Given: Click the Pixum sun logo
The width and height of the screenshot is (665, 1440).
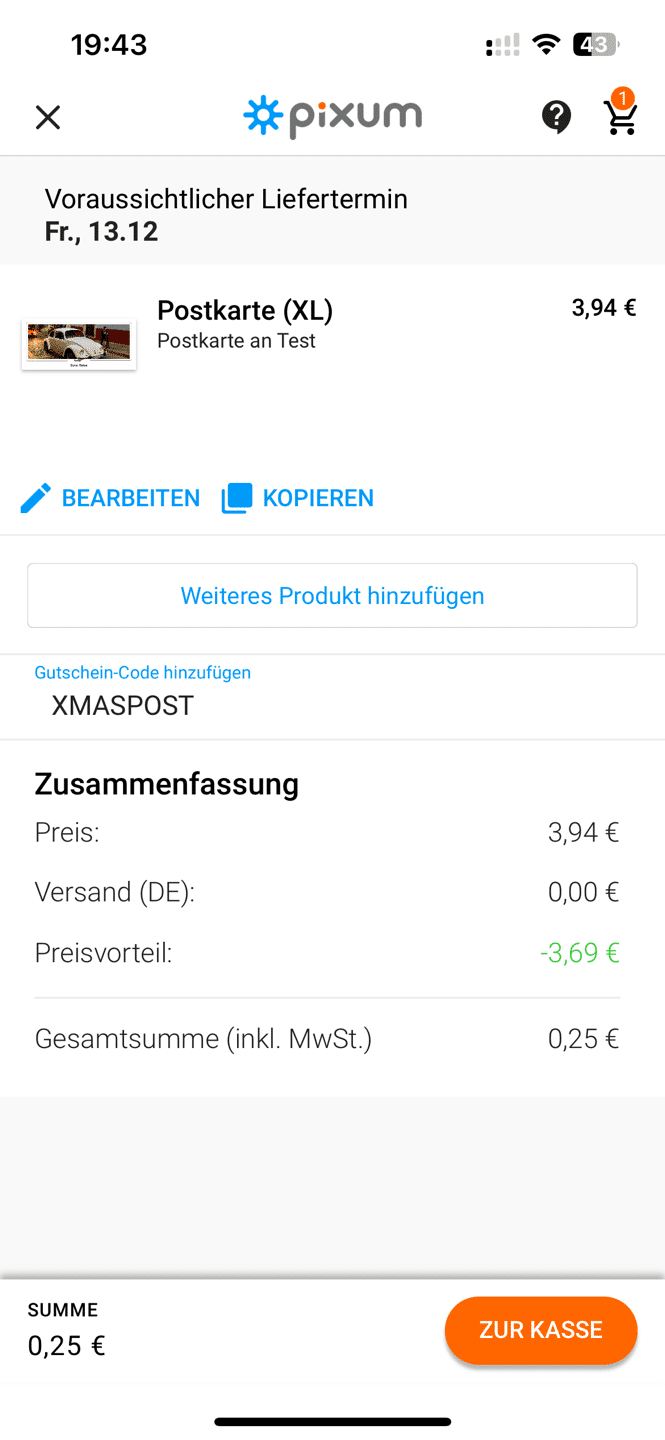Looking at the screenshot, I should click(264, 116).
